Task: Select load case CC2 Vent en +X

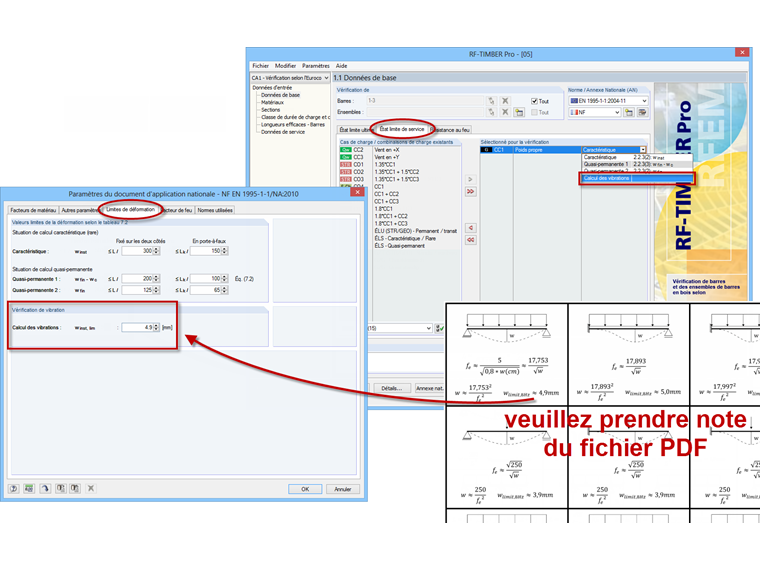Action: coord(400,150)
